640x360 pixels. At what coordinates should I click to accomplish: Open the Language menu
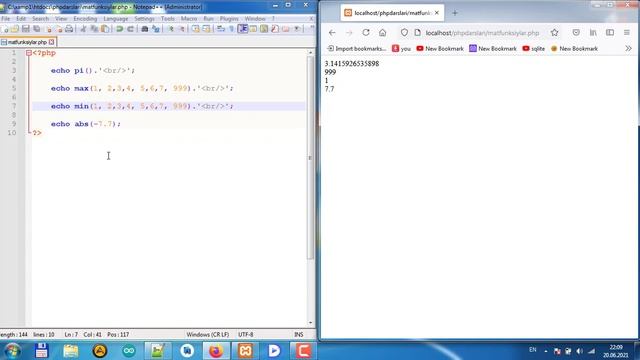click(x=116, y=19)
